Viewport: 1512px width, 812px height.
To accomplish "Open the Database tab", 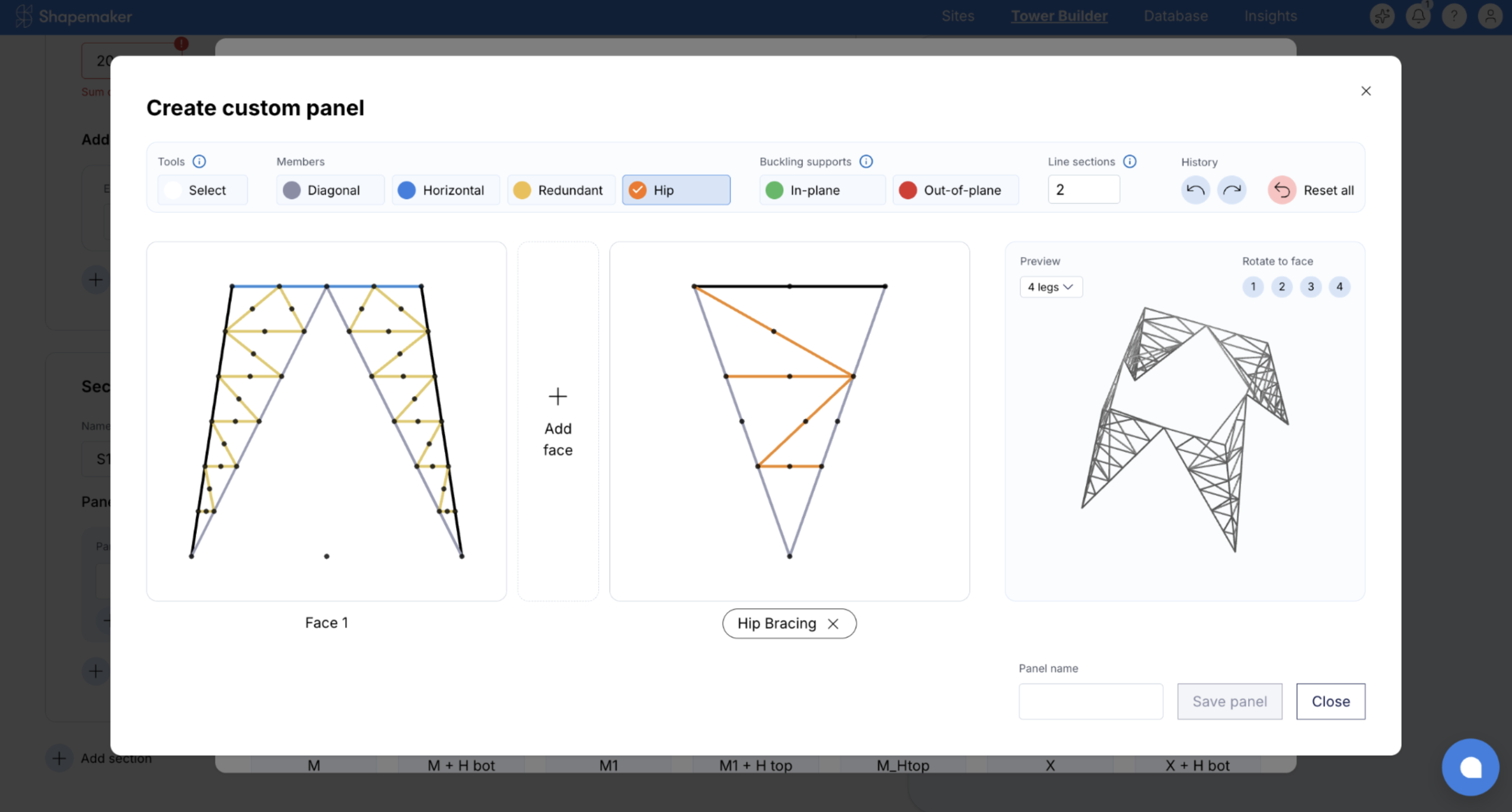I will (1176, 16).
